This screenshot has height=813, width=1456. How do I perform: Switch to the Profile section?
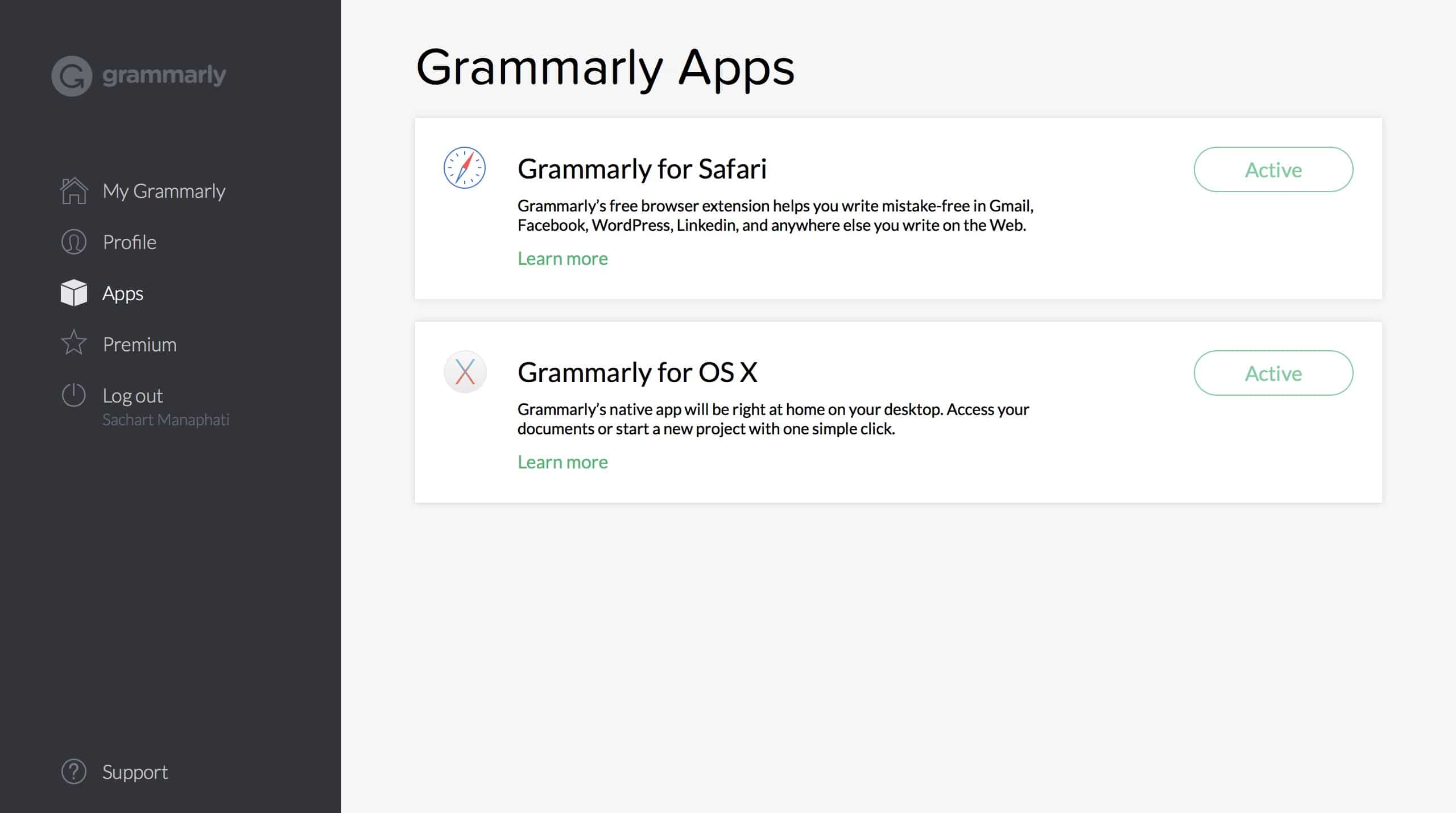click(130, 241)
